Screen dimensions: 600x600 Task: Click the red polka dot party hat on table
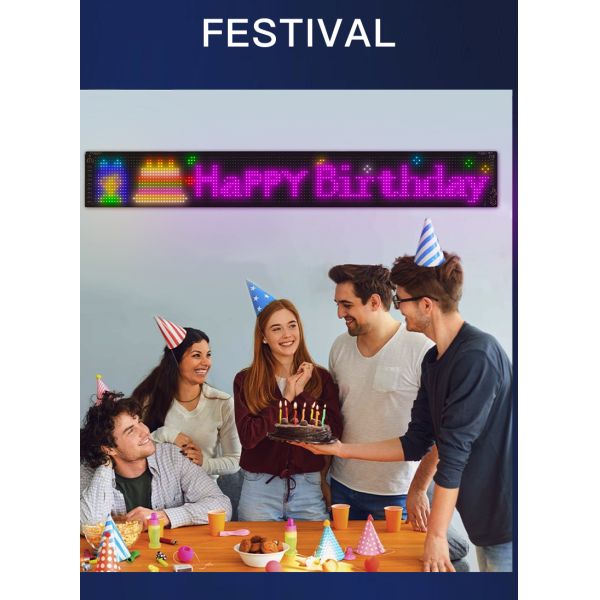click(107, 551)
